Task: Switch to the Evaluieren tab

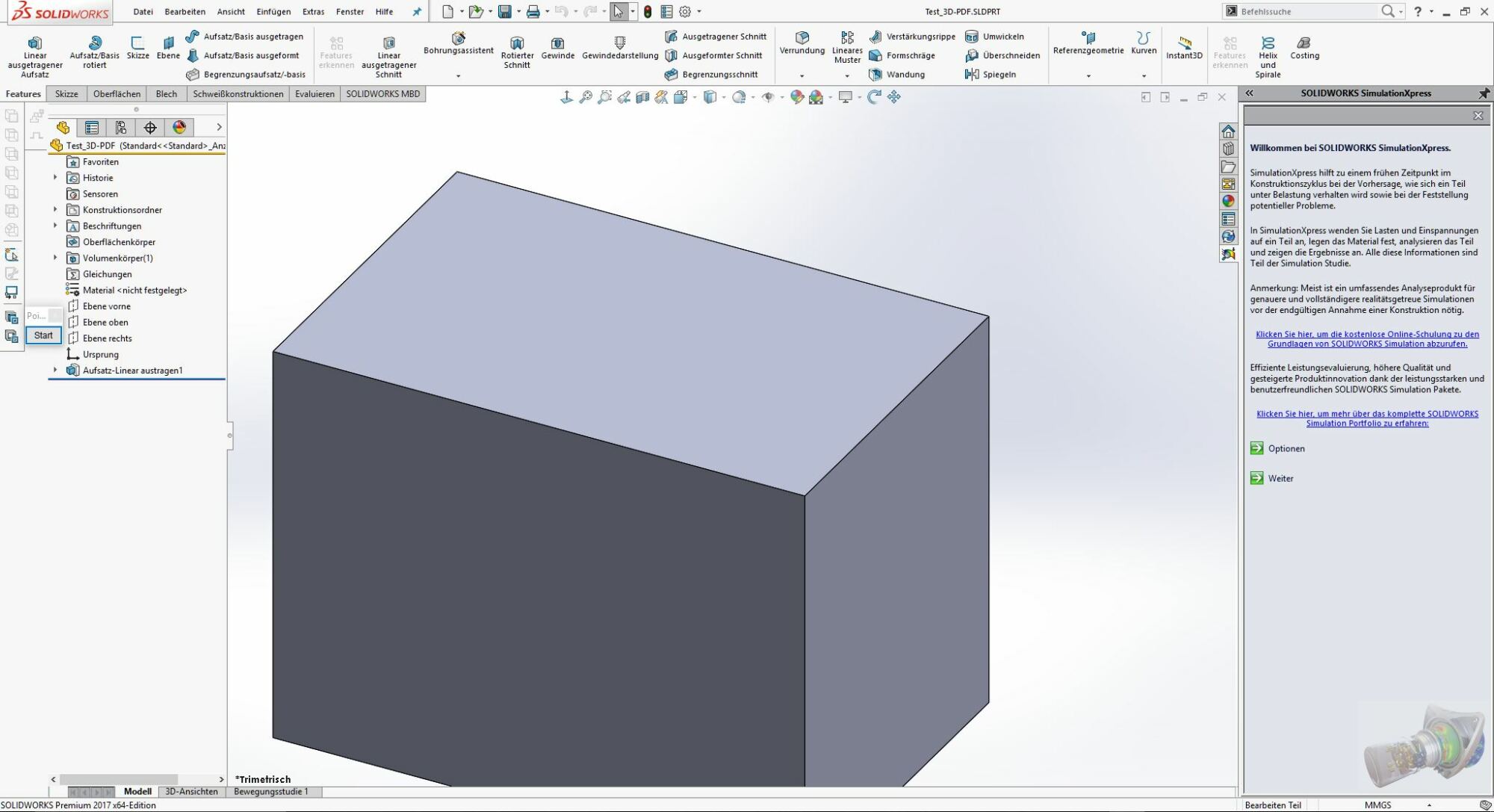Action: [314, 94]
